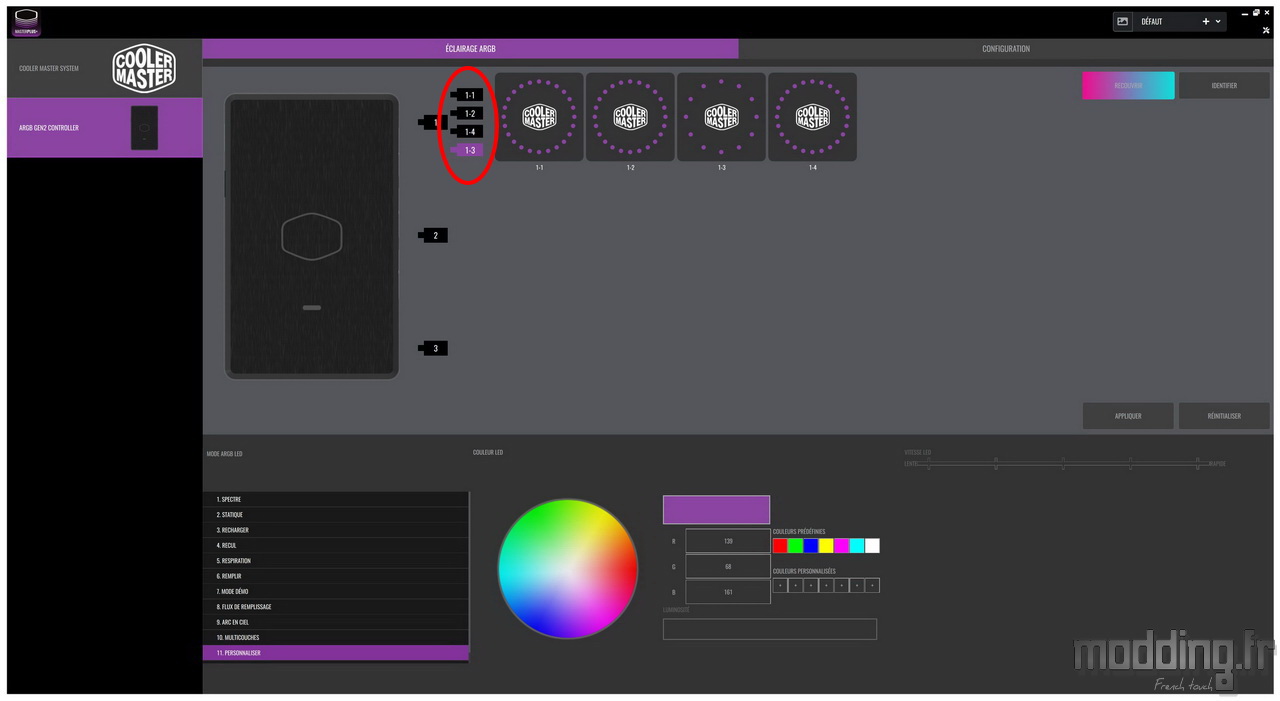This screenshot has height=701, width=1280.
Task: Choose the 1. Spectre lighting mode
Action: 336,499
